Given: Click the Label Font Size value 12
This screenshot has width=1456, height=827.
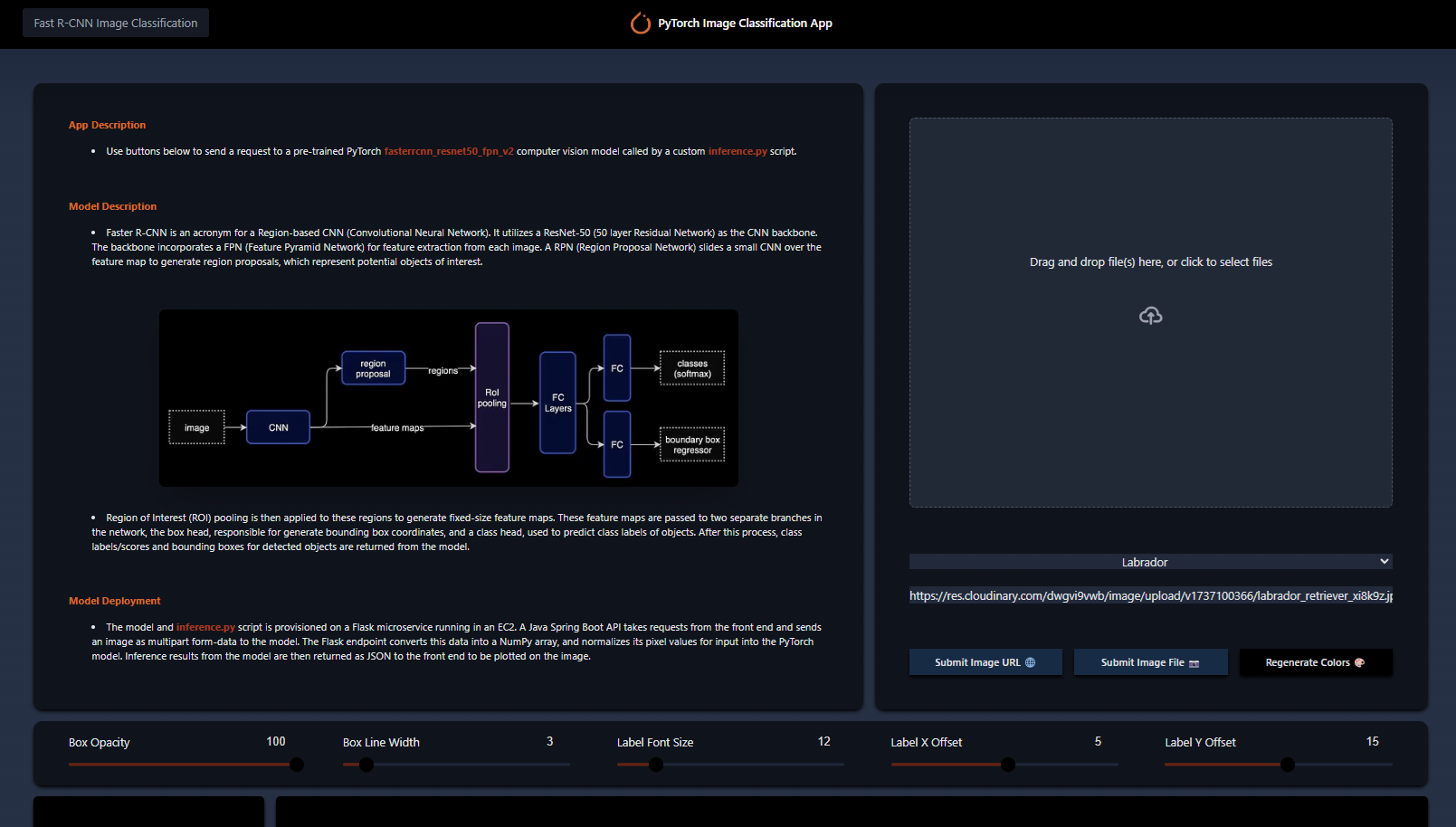Looking at the screenshot, I should tap(824, 741).
